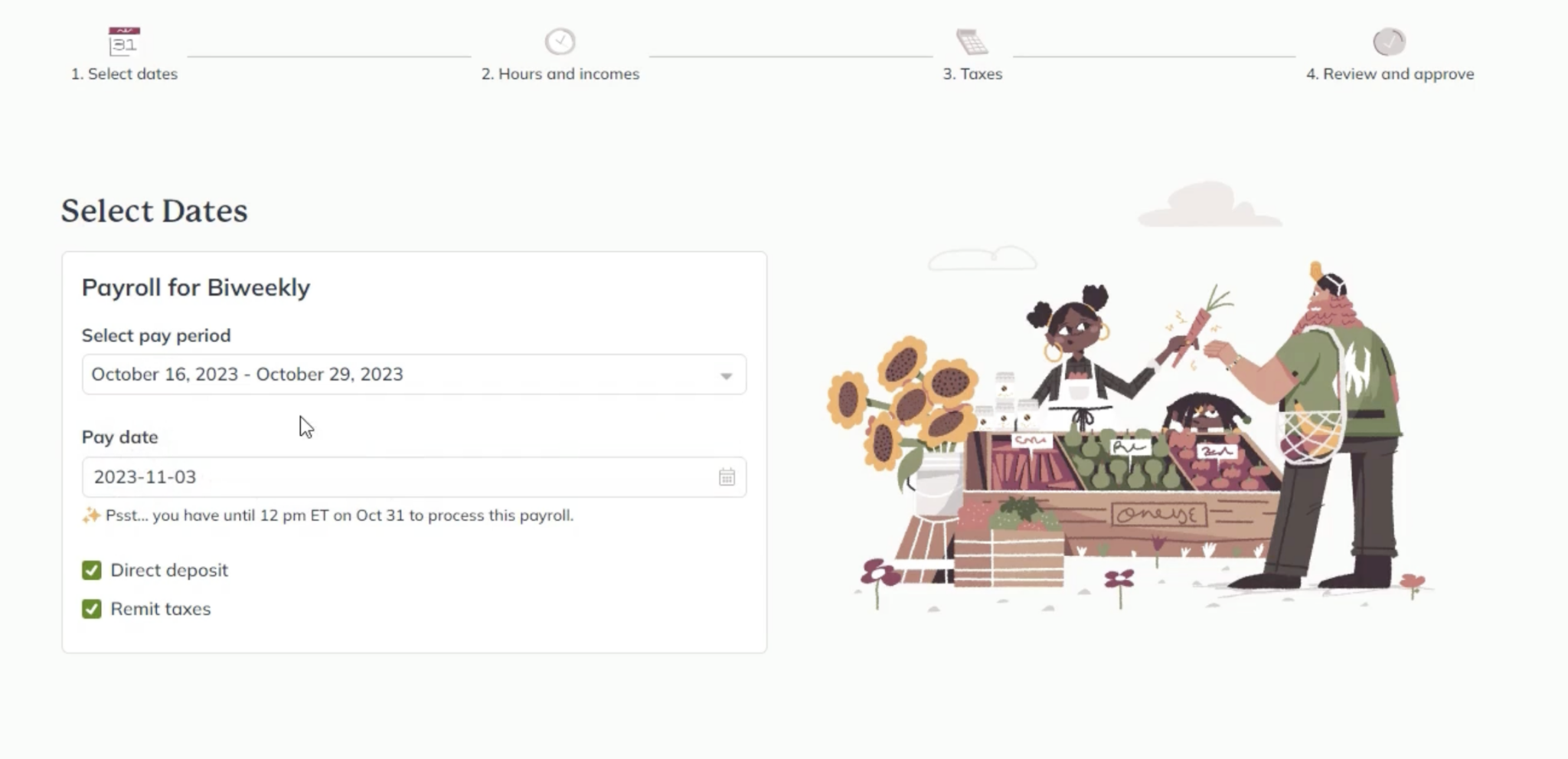1568x759 pixels.
Task: Click the sparkle icon beside the deadline reminder
Action: click(x=91, y=515)
